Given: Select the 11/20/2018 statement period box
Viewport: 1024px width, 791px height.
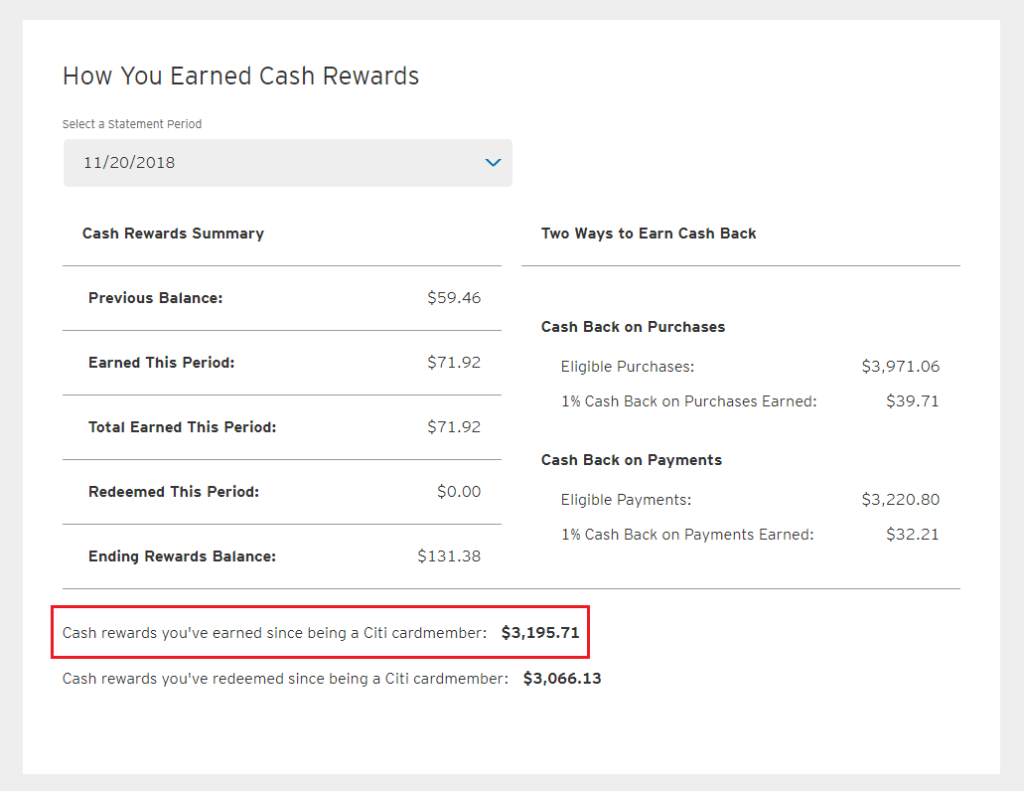Looking at the screenshot, I should pyautogui.click(x=287, y=163).
